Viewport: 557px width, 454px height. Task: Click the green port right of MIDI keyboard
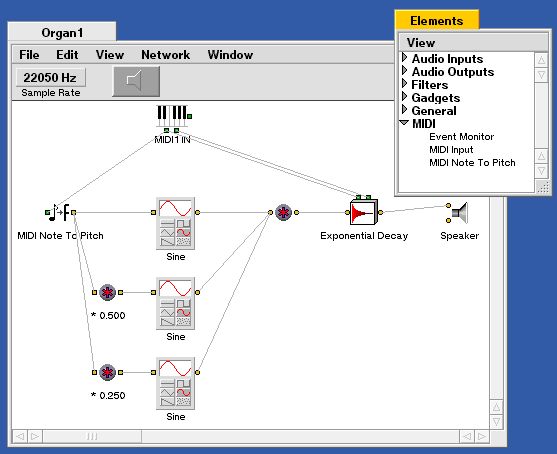pyautogui.click(x=190, y=116)
